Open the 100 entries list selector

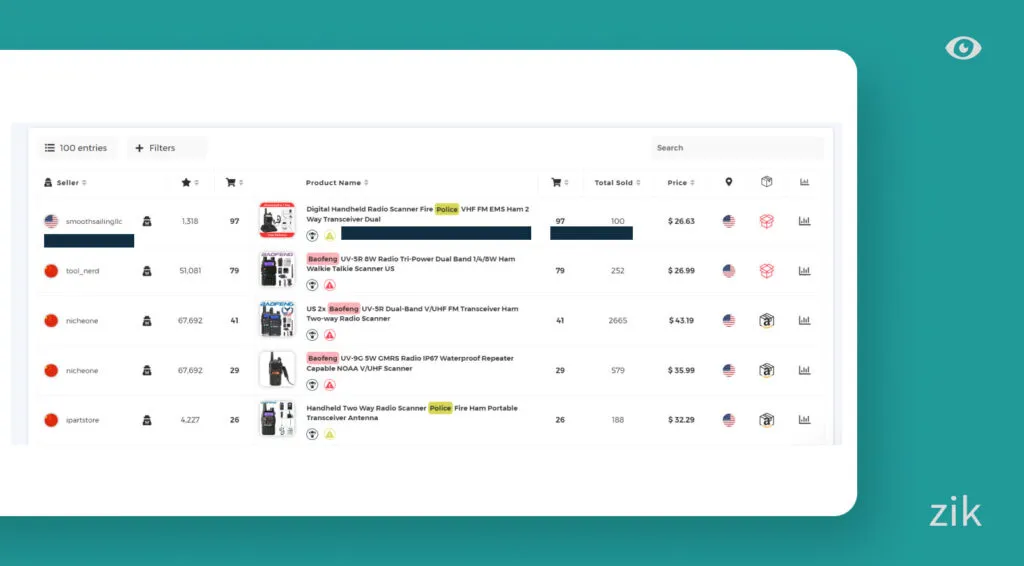coord(76,148)
